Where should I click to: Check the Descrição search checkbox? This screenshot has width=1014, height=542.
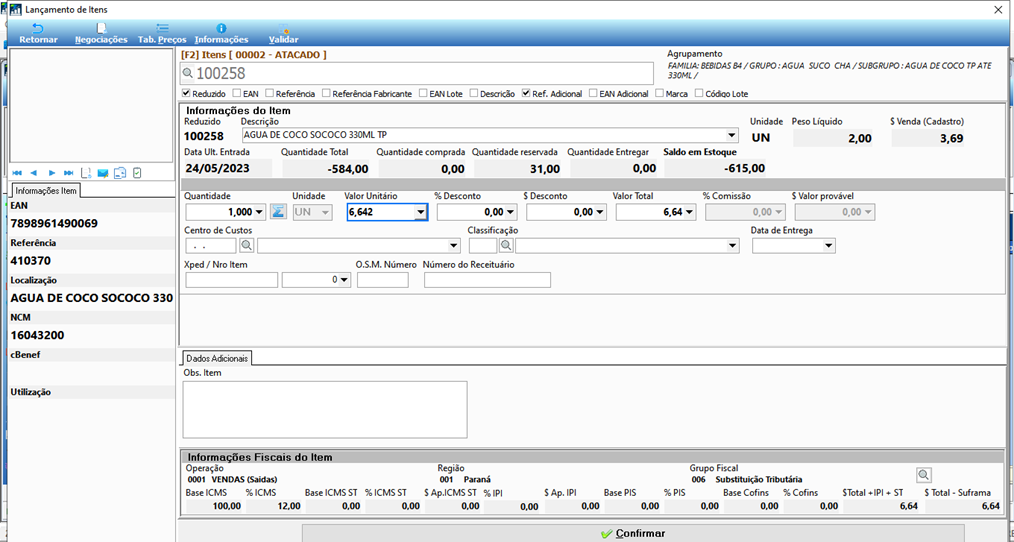(x=474, y=93)
